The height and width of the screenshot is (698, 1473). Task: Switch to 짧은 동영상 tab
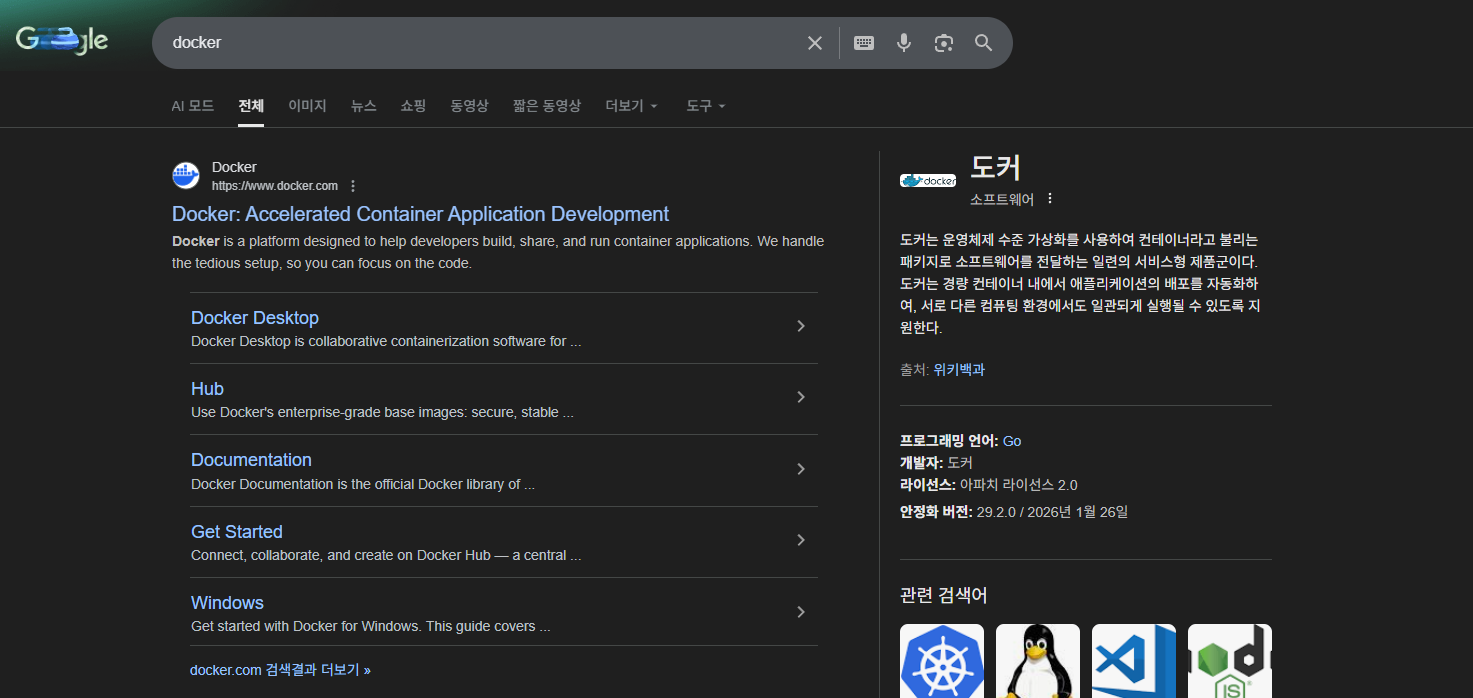[x=546, y=105]
